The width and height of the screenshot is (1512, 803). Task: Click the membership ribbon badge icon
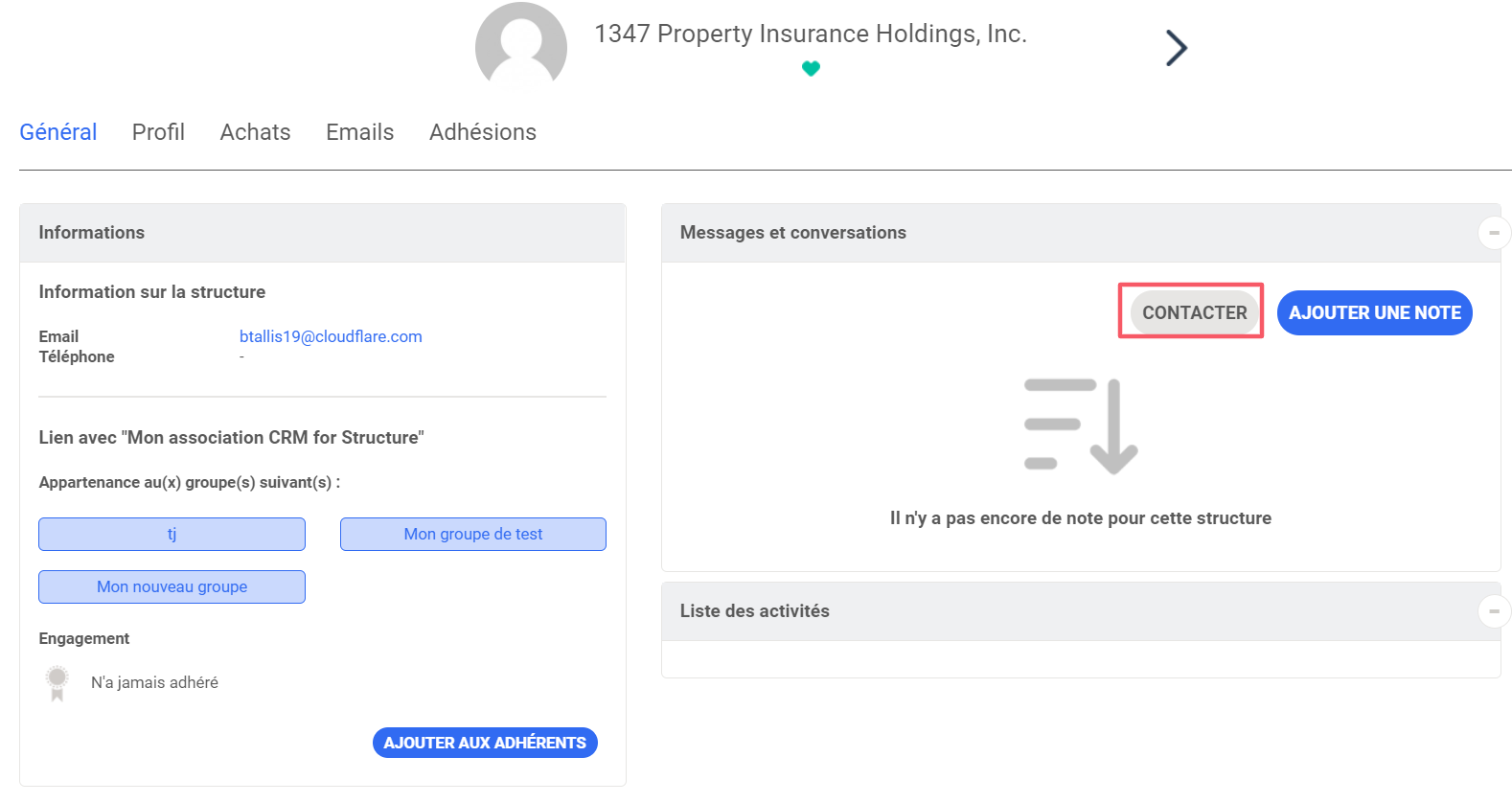pyautogui.click(x=57, y=682)
